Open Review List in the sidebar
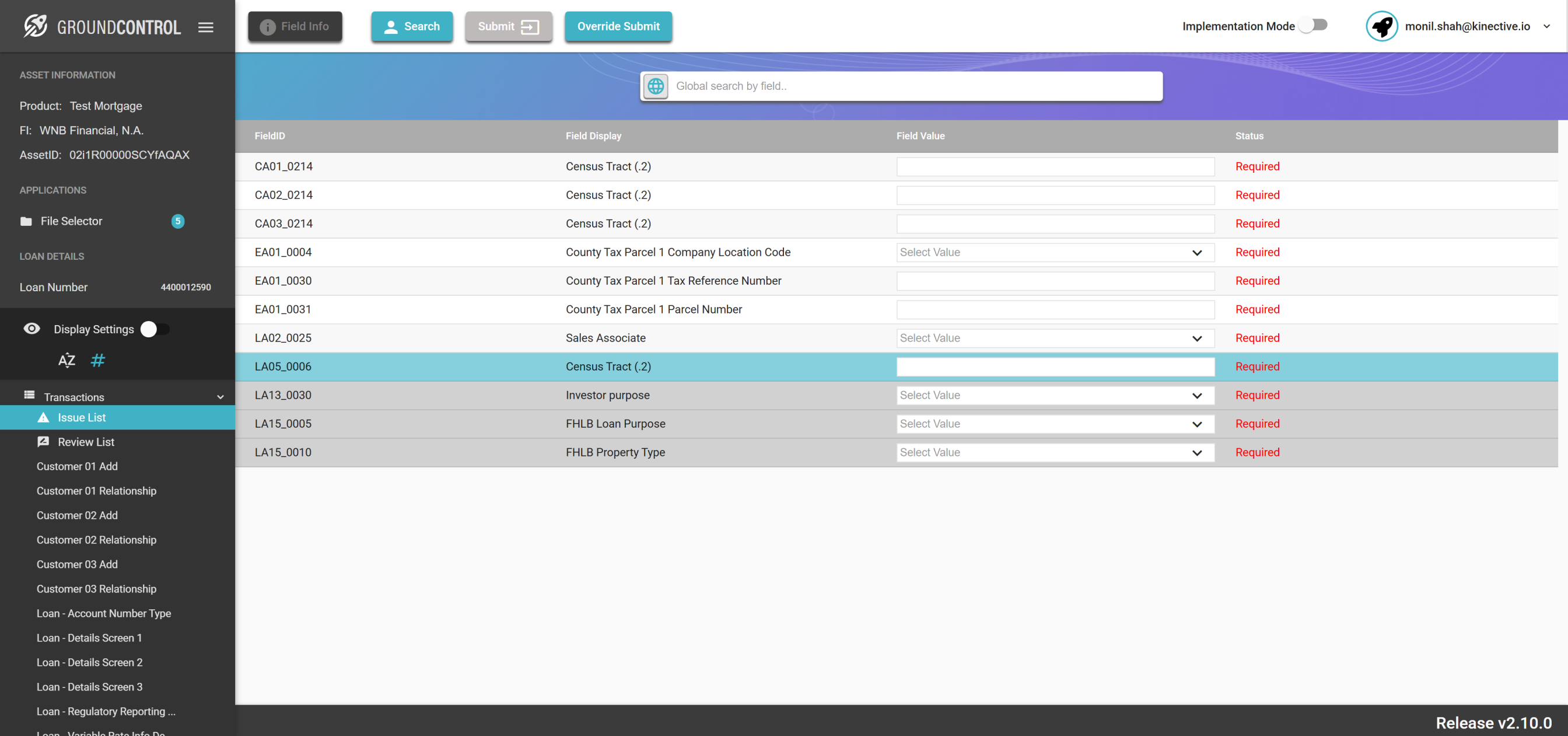The height and width of the screenshot is (736, 1568). [85, 442]
